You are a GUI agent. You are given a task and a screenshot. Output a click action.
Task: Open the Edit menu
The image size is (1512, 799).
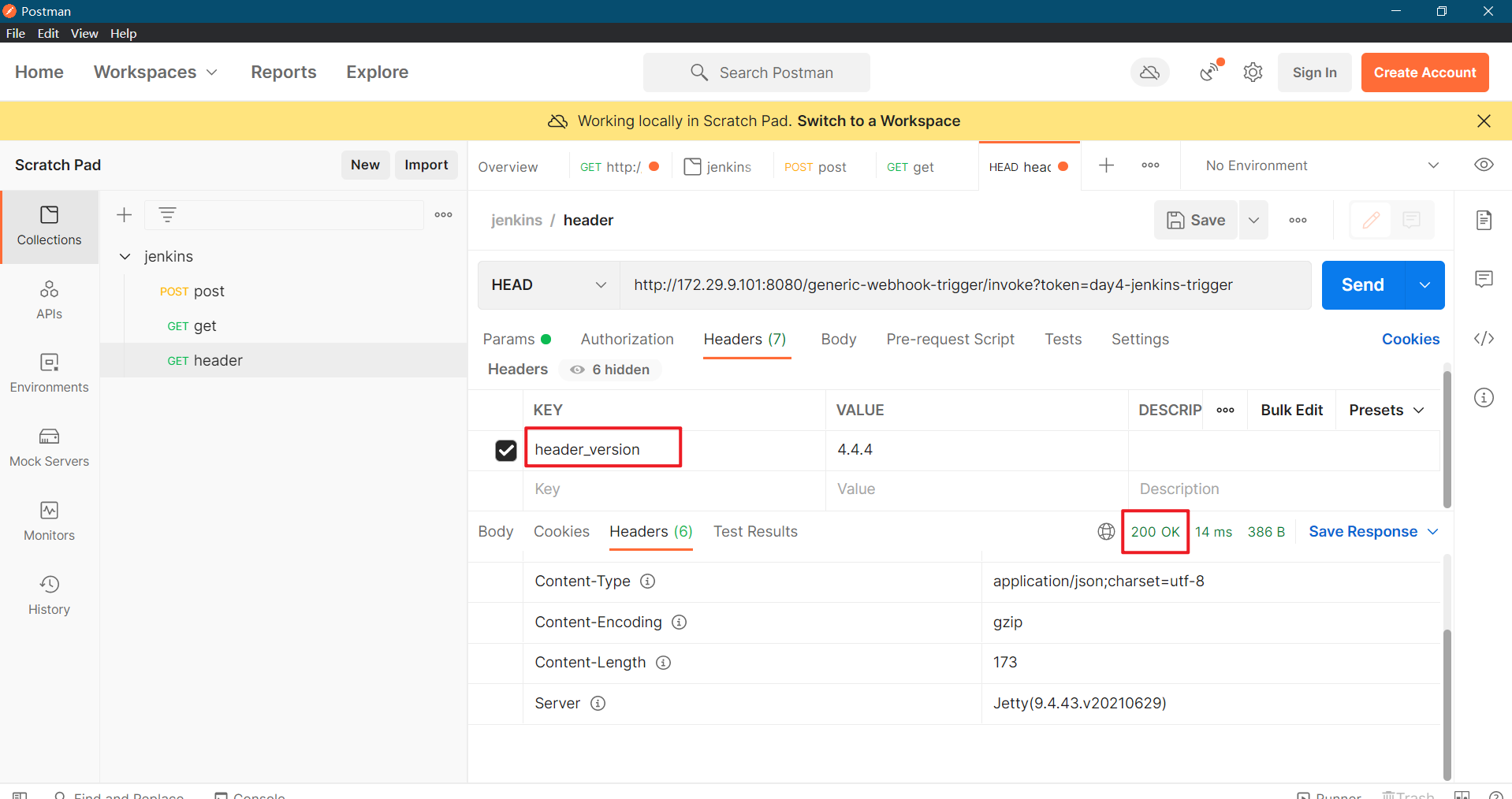point(48,33)
